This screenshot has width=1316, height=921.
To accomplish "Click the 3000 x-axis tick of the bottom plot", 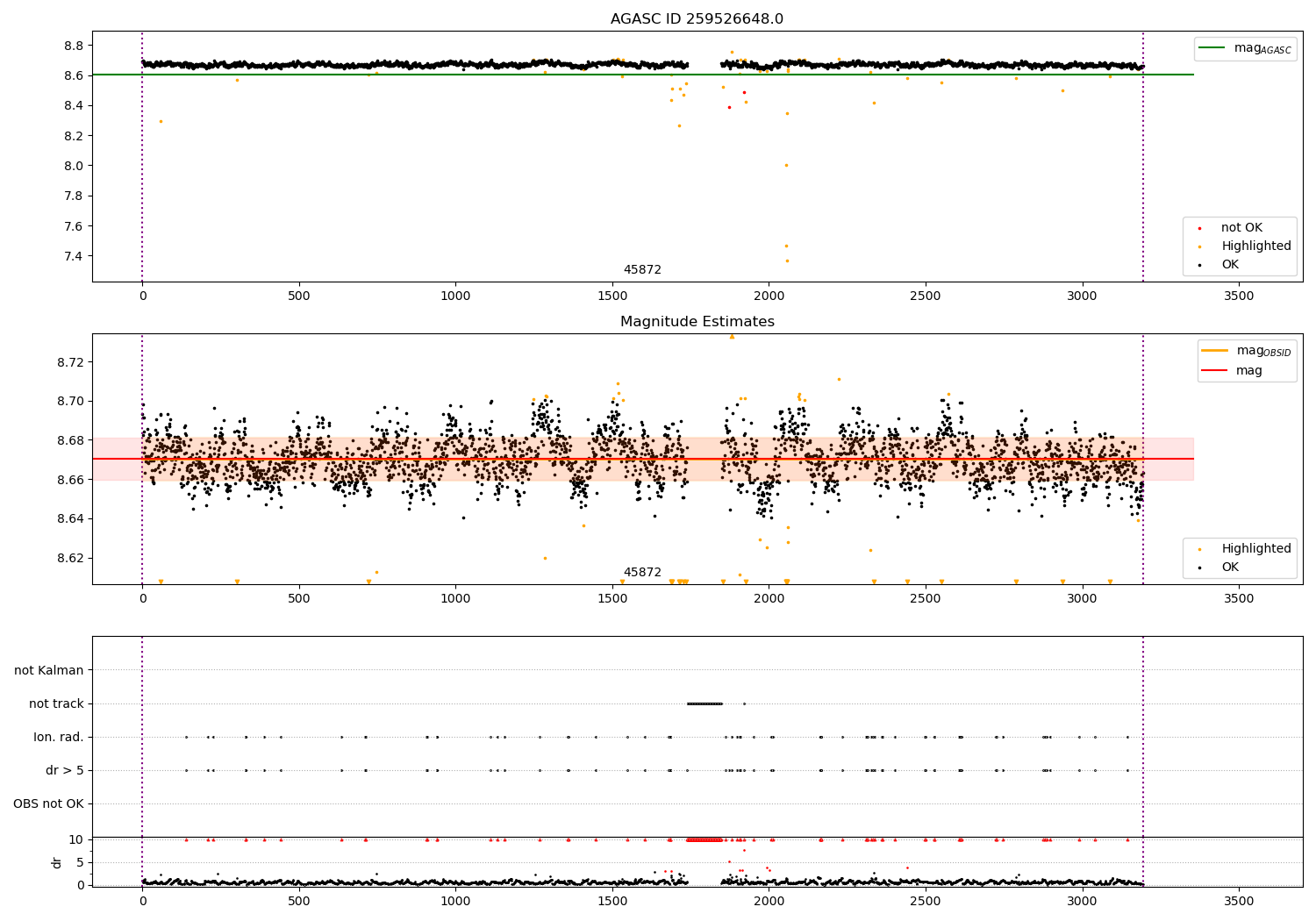I will 1082,901.
